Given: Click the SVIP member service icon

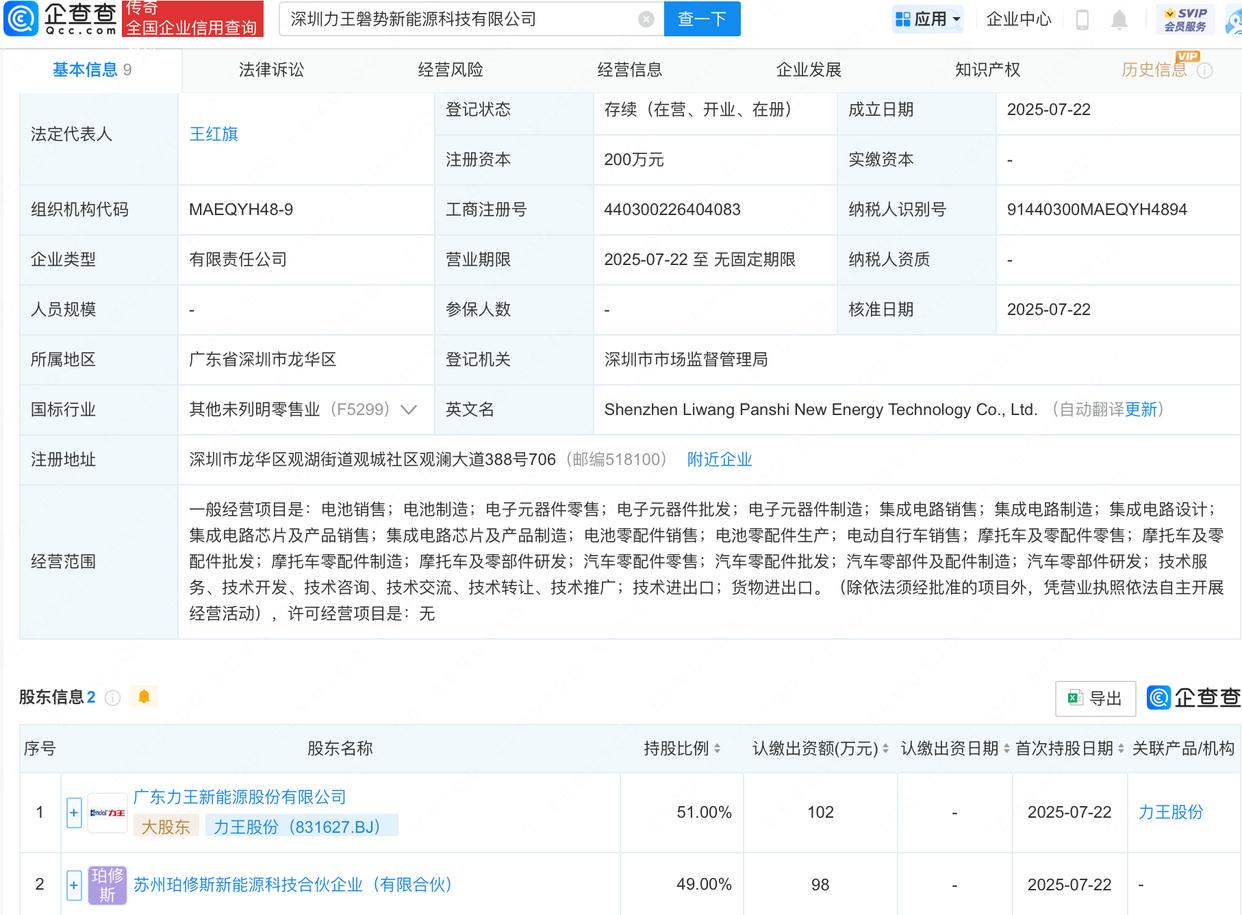Looking at the screenshot, I should tap(1185, 19).
